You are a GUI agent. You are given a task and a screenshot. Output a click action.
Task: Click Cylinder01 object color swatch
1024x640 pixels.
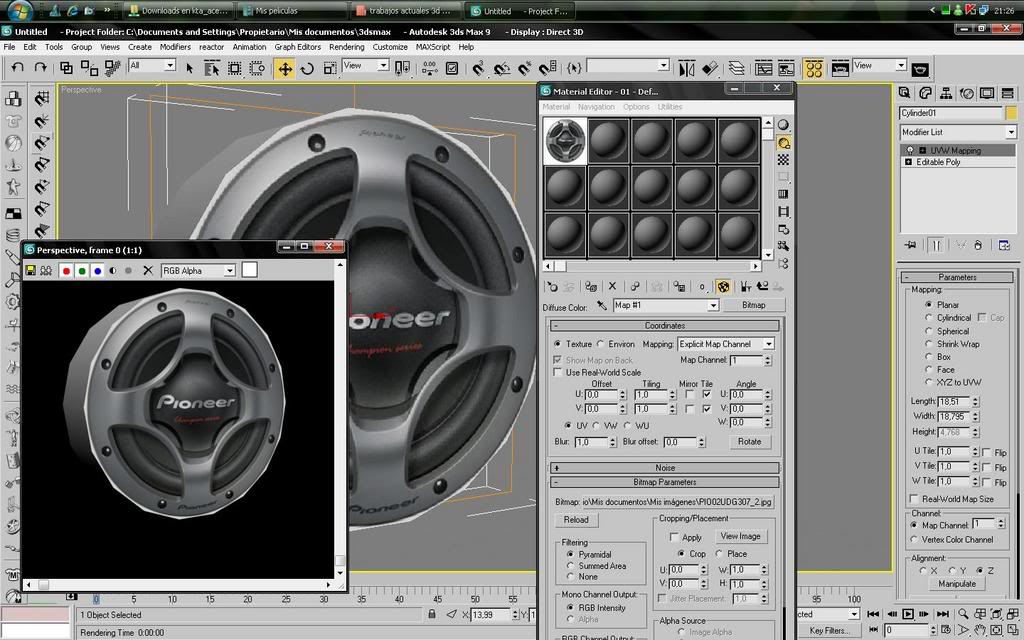point(1011,113)
